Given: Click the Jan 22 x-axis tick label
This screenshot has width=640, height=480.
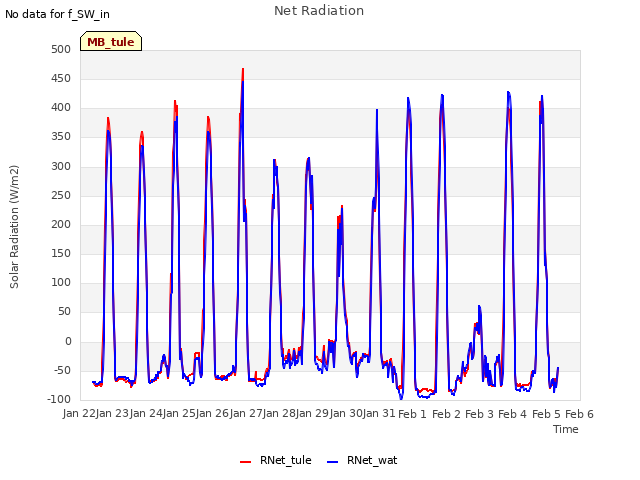Looking at the screenshot, I should tap(79, 414).
